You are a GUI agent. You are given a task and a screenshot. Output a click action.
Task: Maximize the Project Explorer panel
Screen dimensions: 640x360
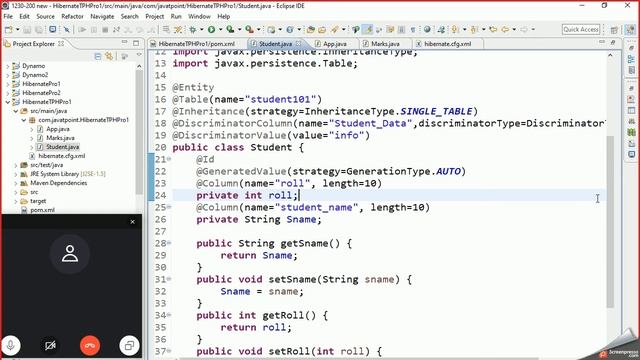pyautogui.click(x=136, y=43)
